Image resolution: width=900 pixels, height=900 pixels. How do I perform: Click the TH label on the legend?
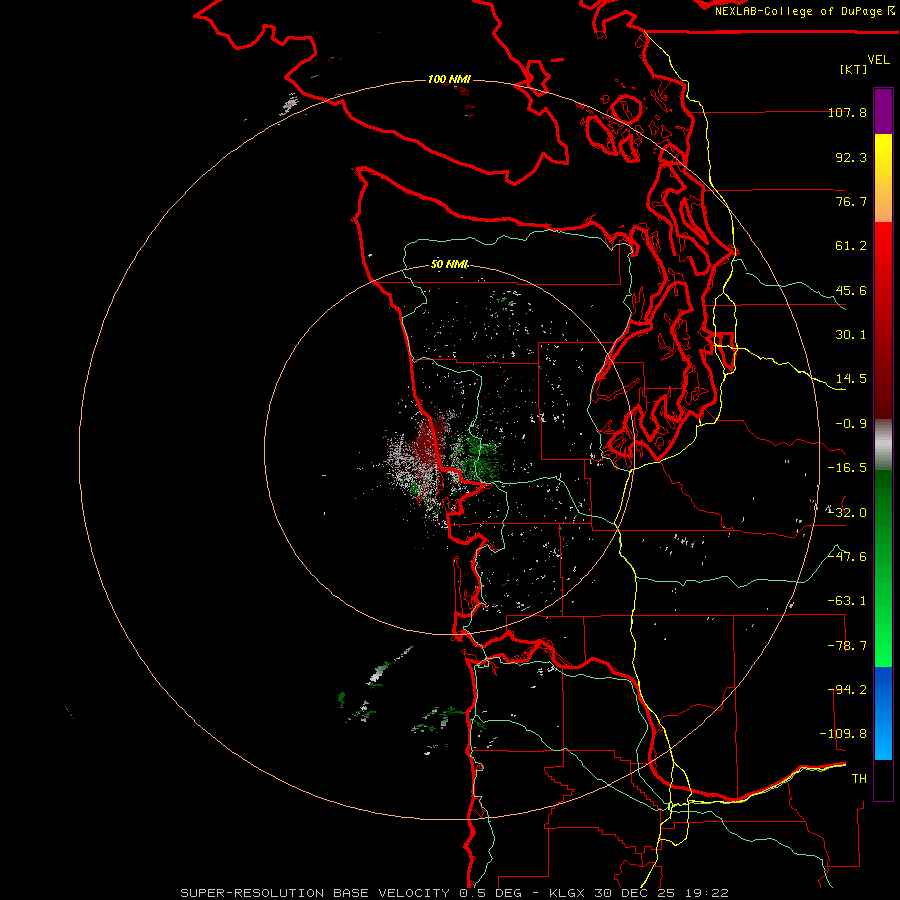coord(859,778)
